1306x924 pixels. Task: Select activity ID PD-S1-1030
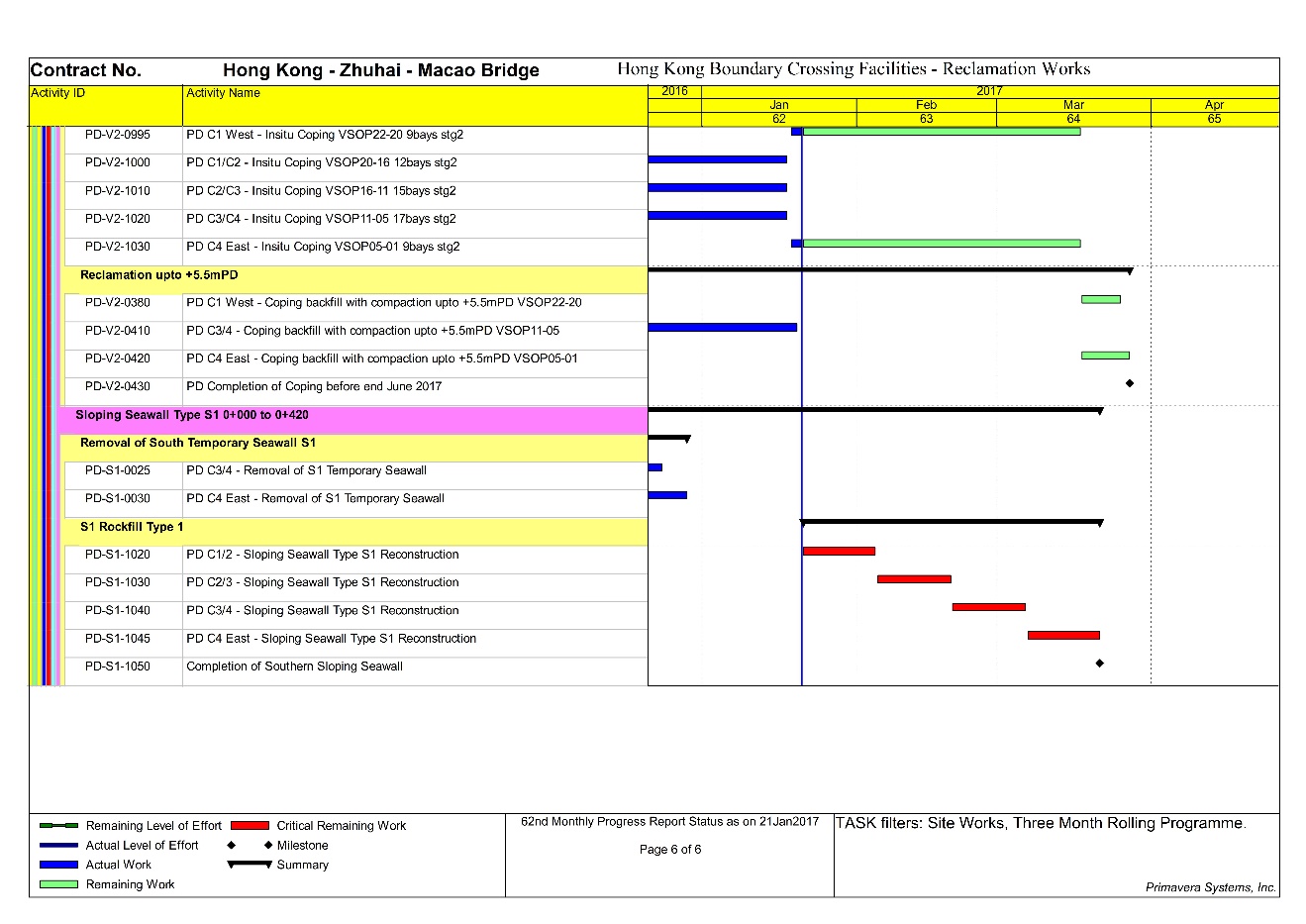click(118, 582)
